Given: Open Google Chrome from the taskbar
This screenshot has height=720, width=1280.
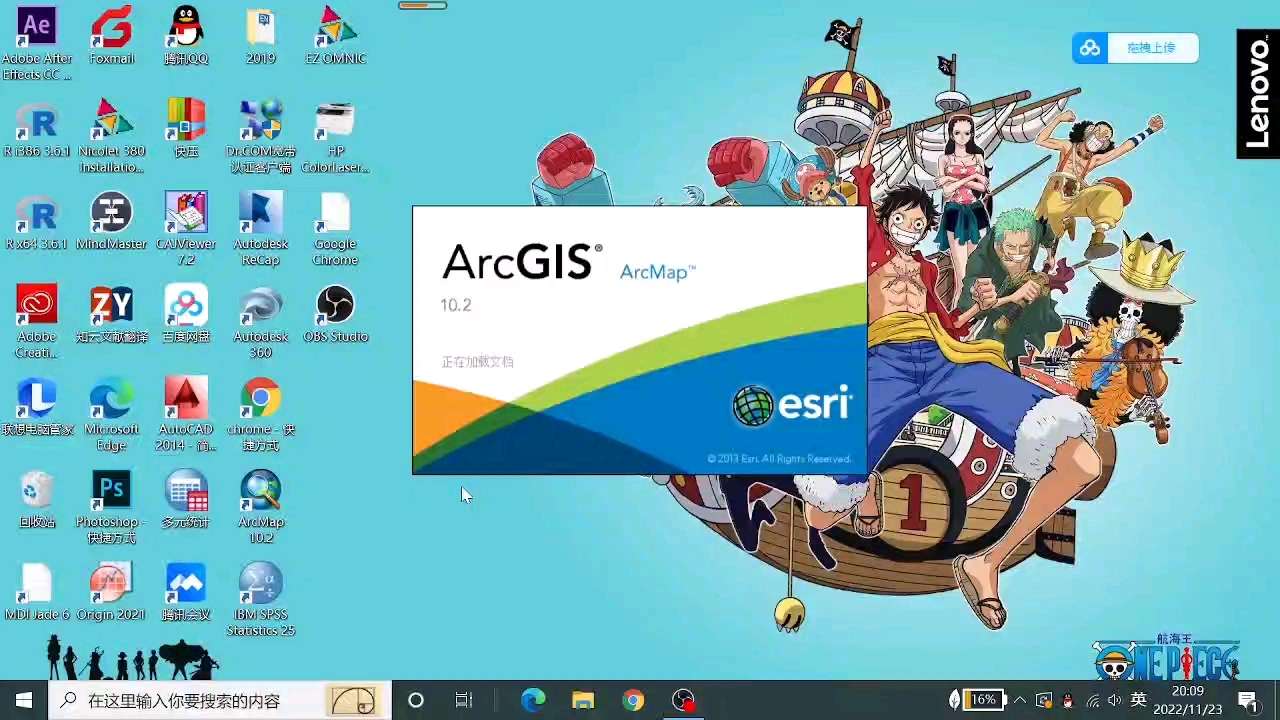Looking at the screenshot, I should click(633, 700).
